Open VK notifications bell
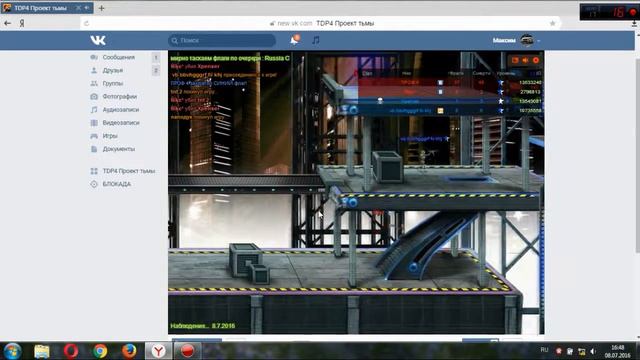 tap(295, 40)
